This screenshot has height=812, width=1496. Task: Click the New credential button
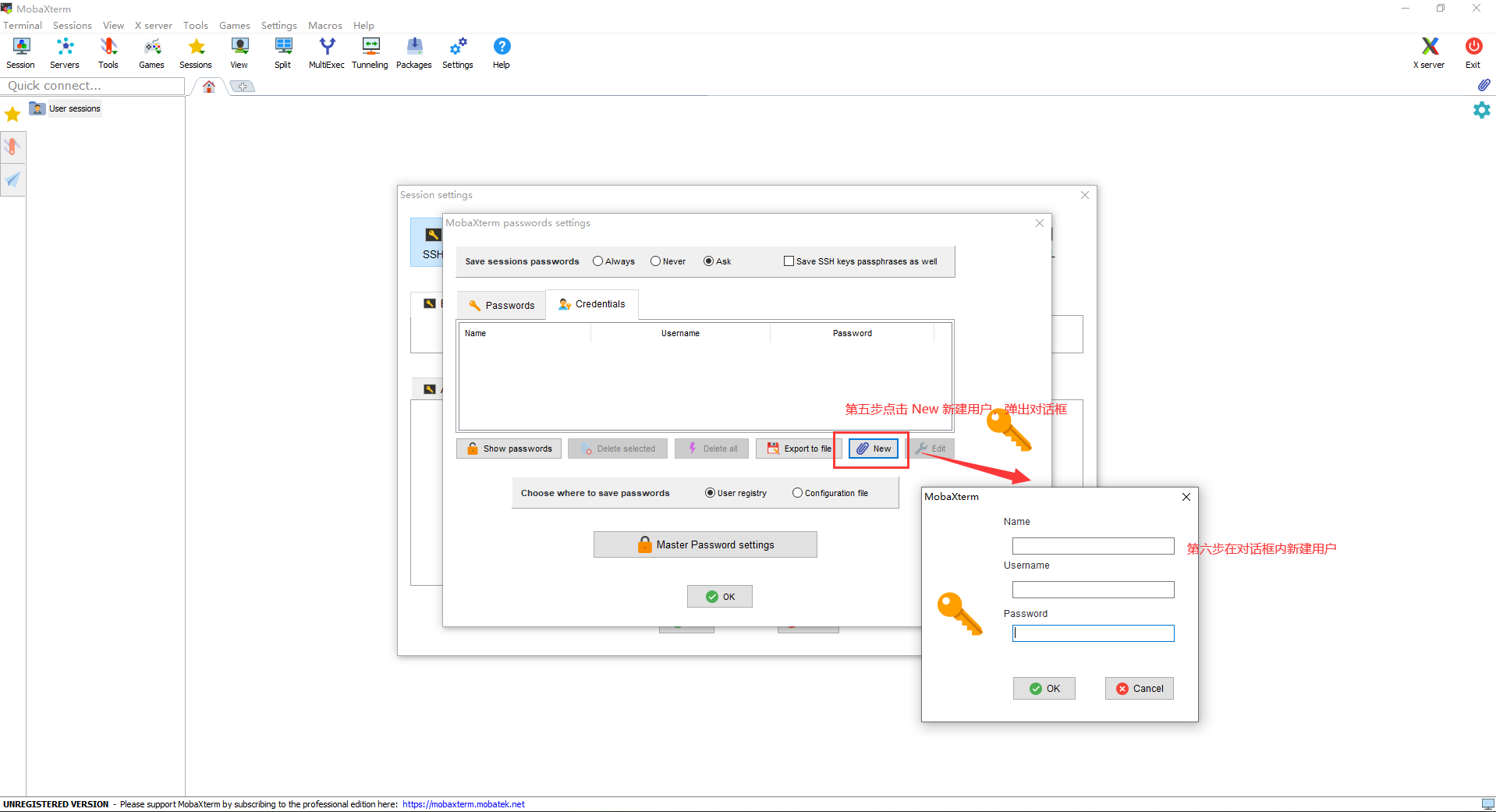tap(874, 449)
